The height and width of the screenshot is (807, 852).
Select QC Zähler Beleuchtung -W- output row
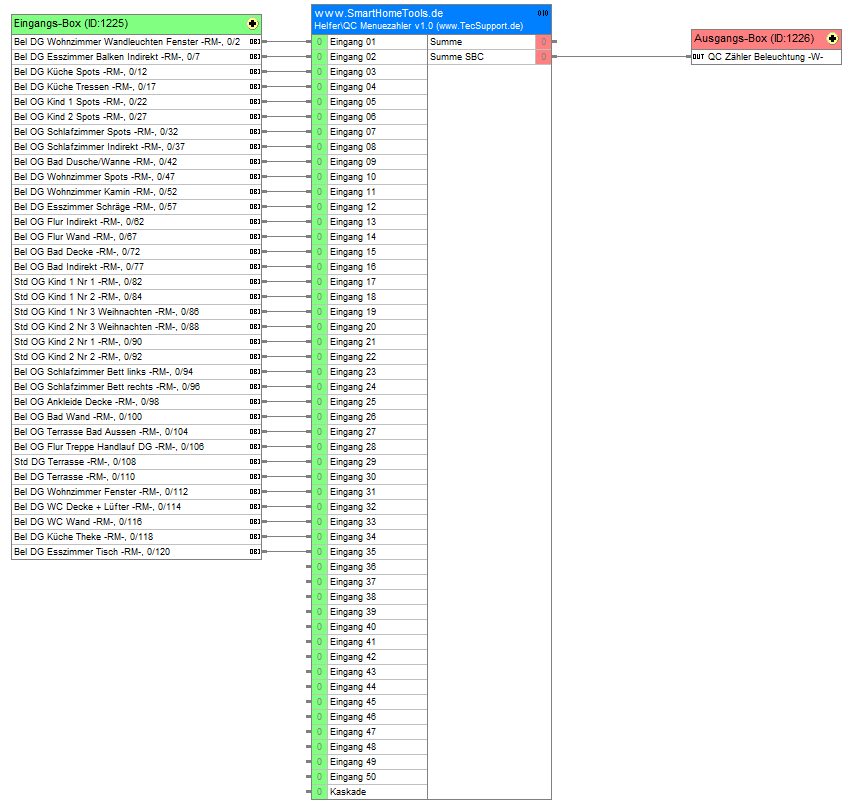766,57
